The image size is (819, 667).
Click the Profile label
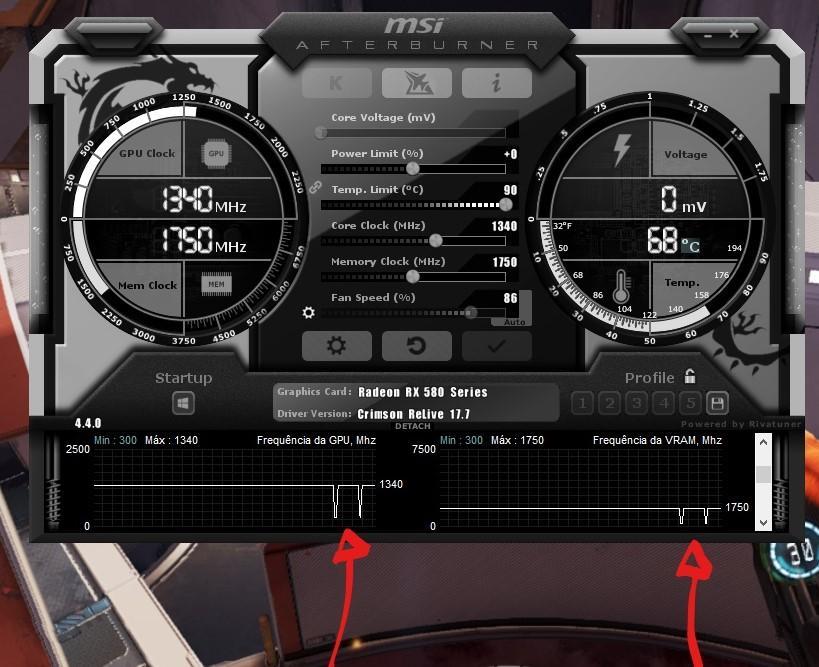pos(649,378)
